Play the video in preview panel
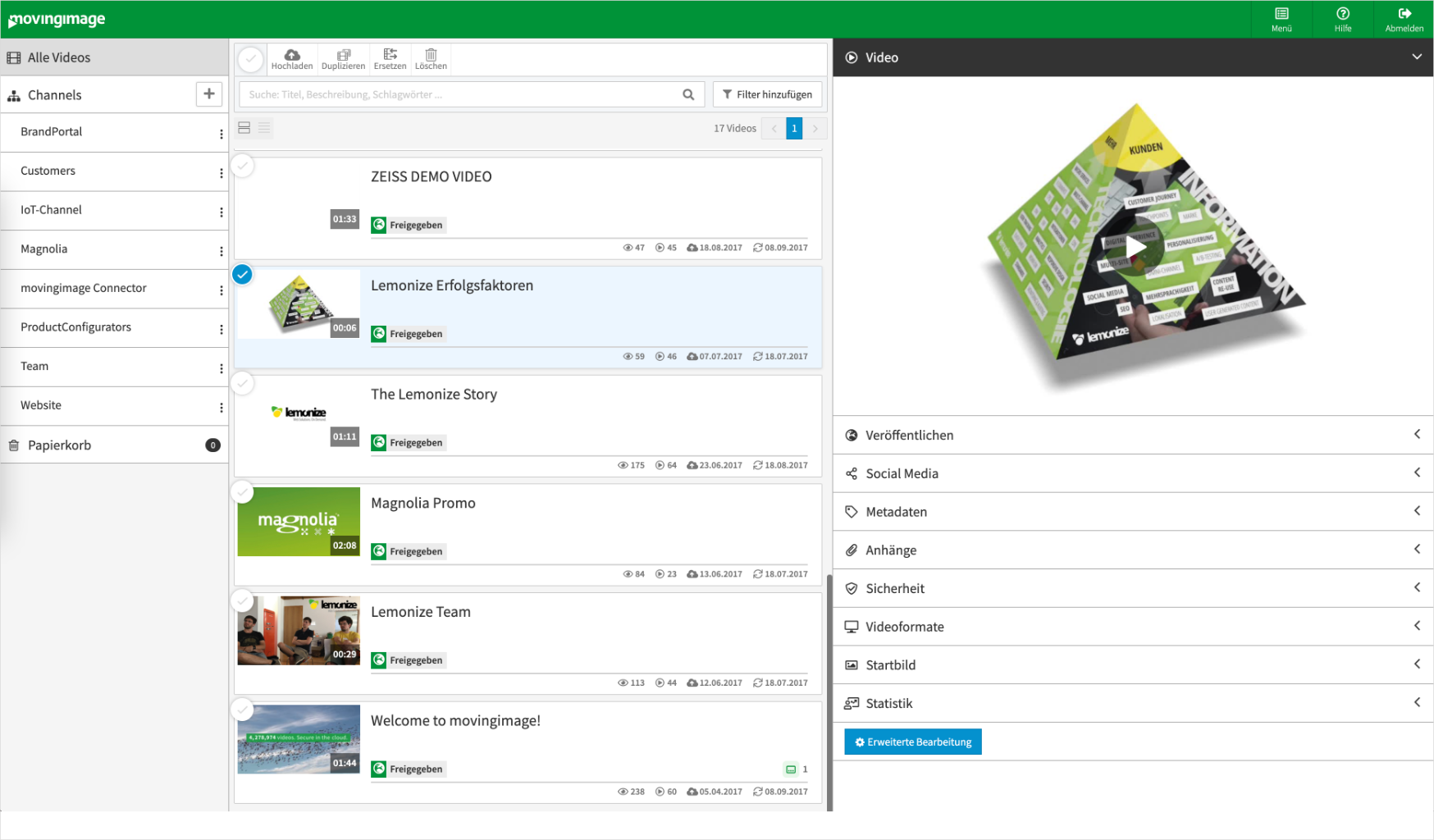The width and height of the screenshot is (1434, 840). pyautogui.click(x=1135, y=247)
